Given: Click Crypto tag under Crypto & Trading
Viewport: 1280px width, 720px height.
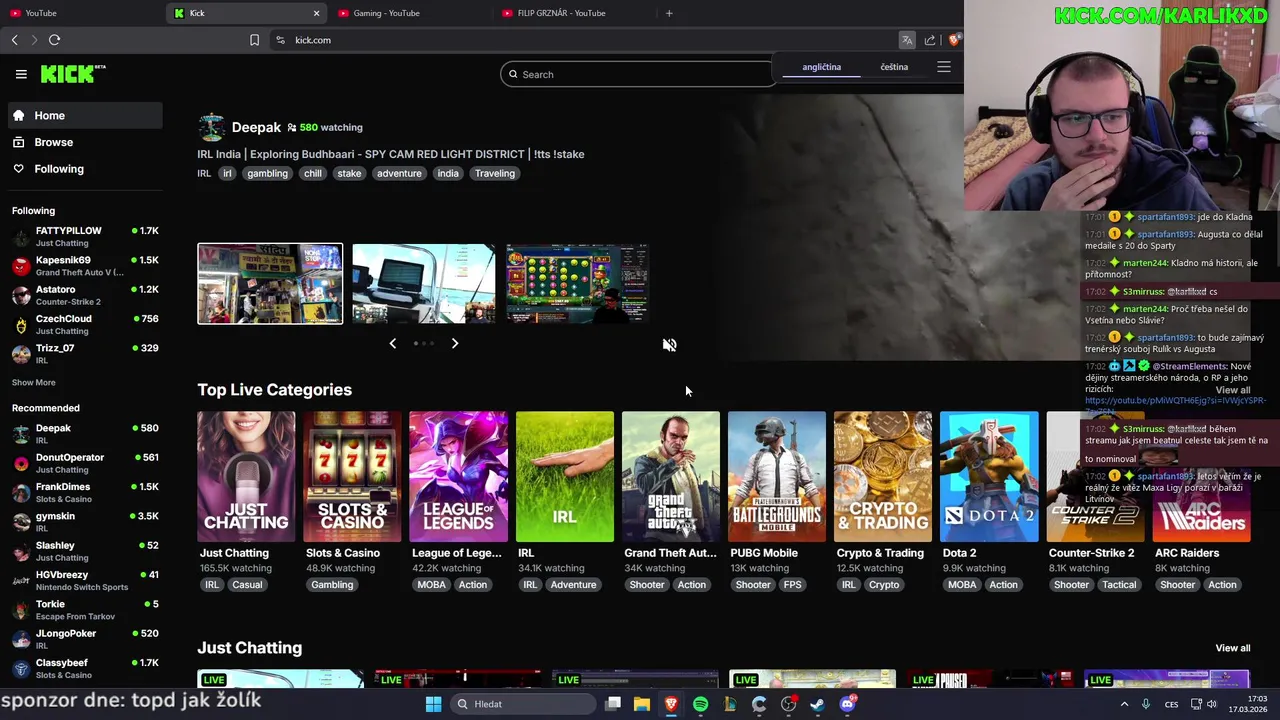Looking at the screenshot, I should [884, 585].
